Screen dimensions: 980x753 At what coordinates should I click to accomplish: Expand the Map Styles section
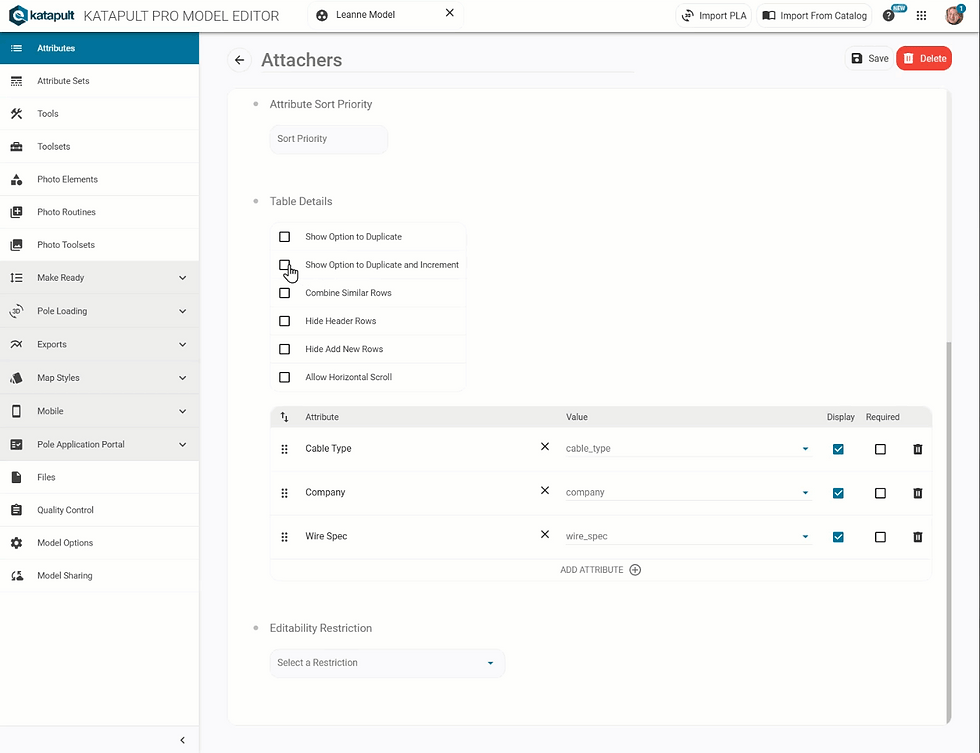(99, 378)
